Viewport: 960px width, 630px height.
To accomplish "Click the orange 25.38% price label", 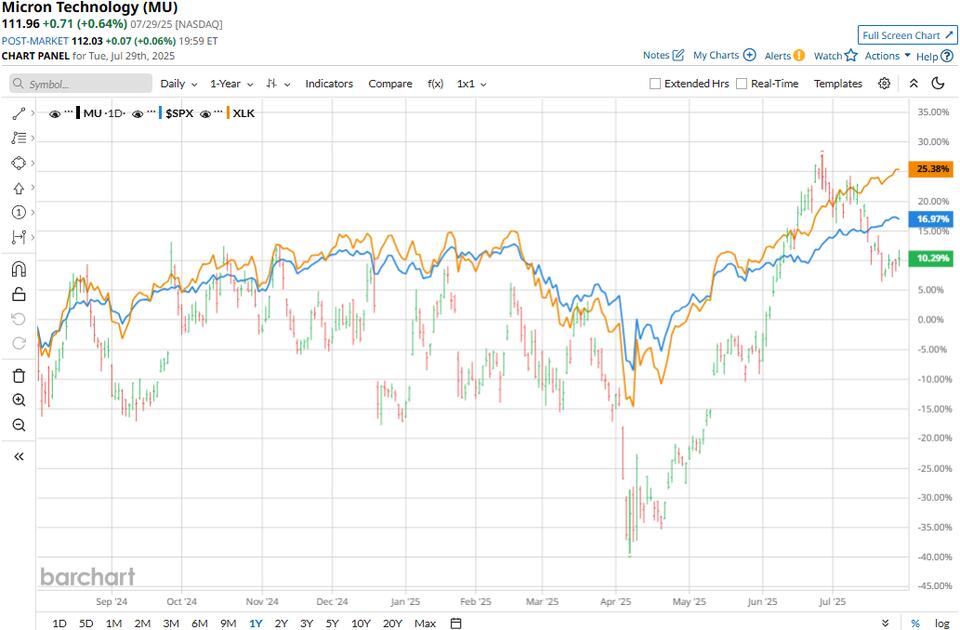I will [x=931, y=168].
